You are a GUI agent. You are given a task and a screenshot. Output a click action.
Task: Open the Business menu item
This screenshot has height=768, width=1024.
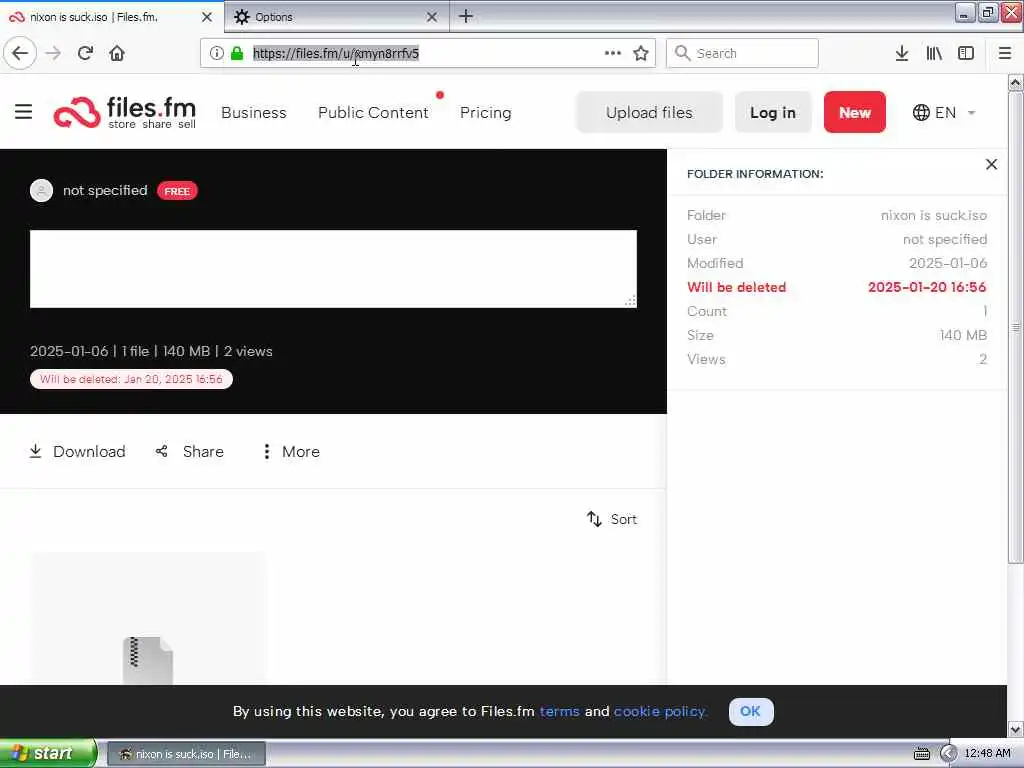(254, 113)
